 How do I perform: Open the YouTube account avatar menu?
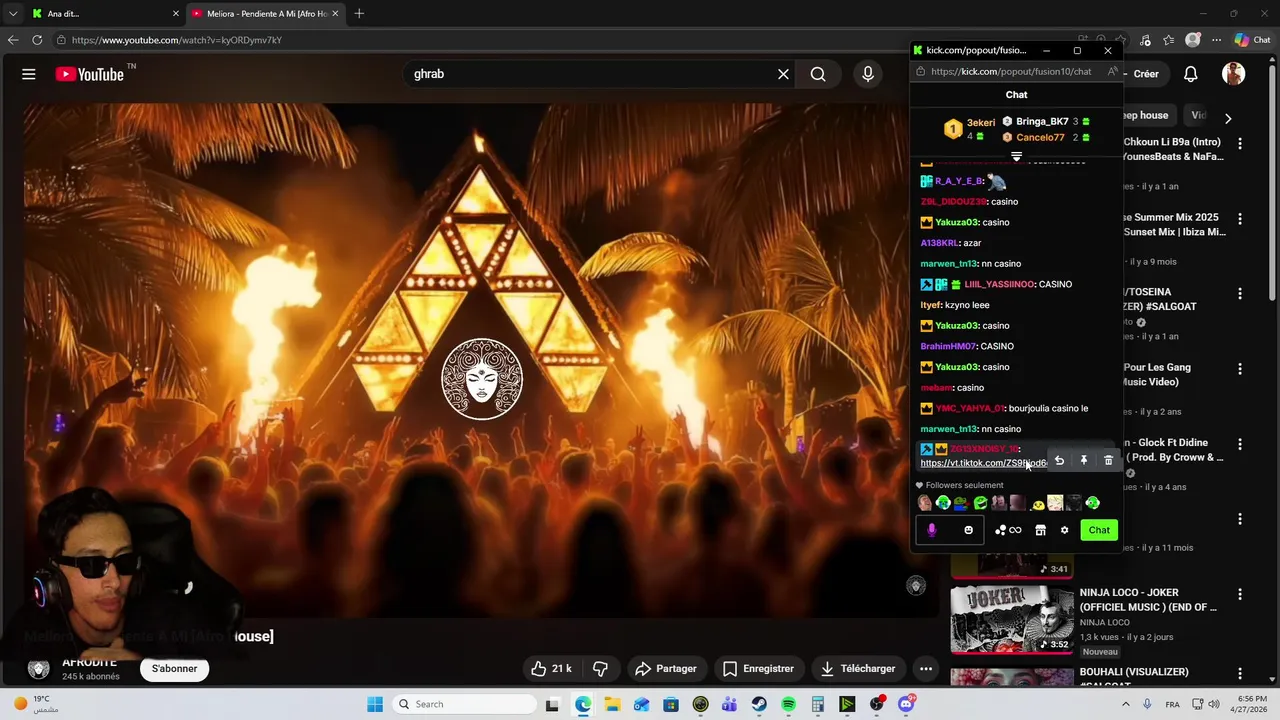1233,74
